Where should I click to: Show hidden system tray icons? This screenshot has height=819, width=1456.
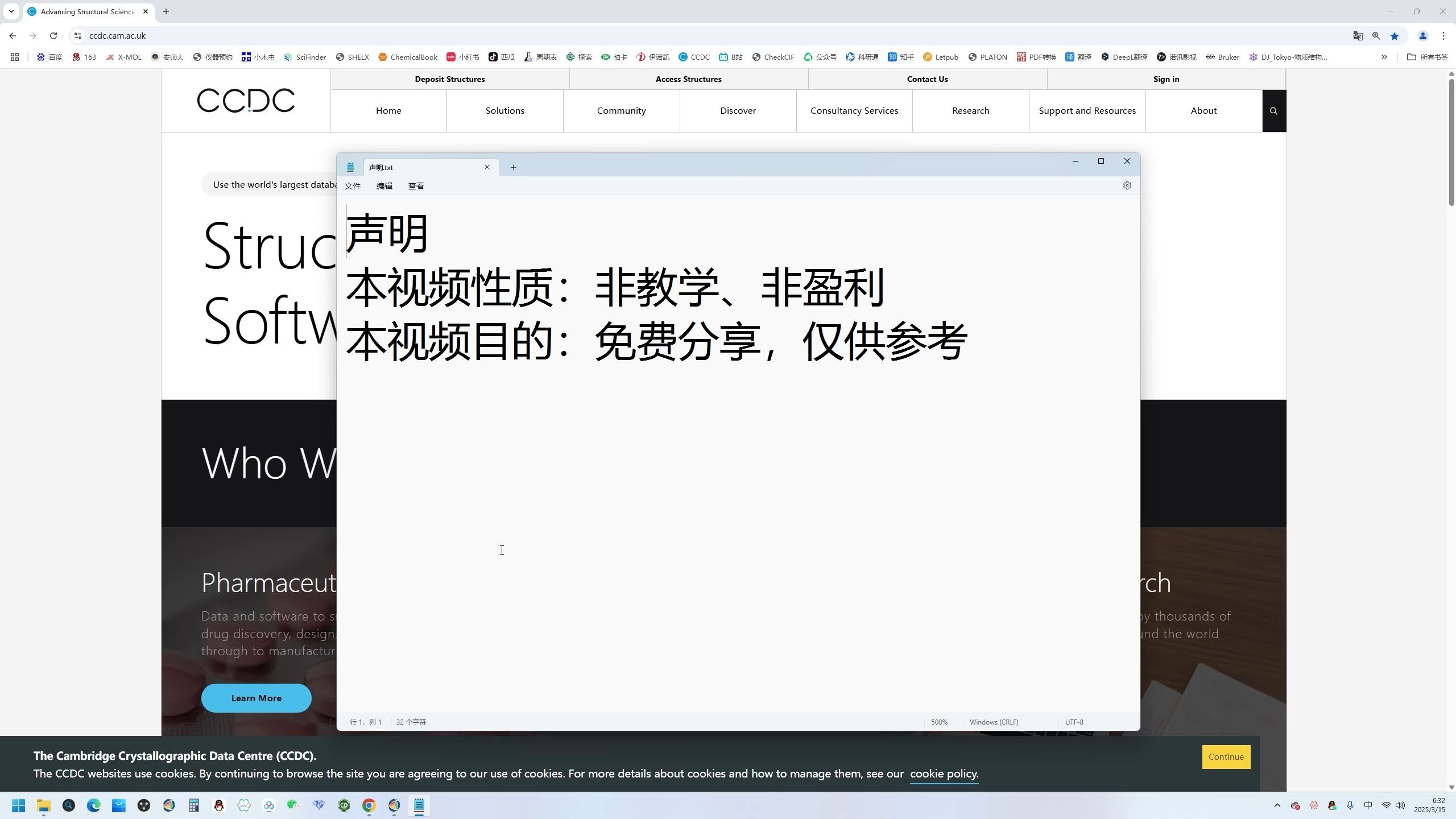[x=1277, y=805]
